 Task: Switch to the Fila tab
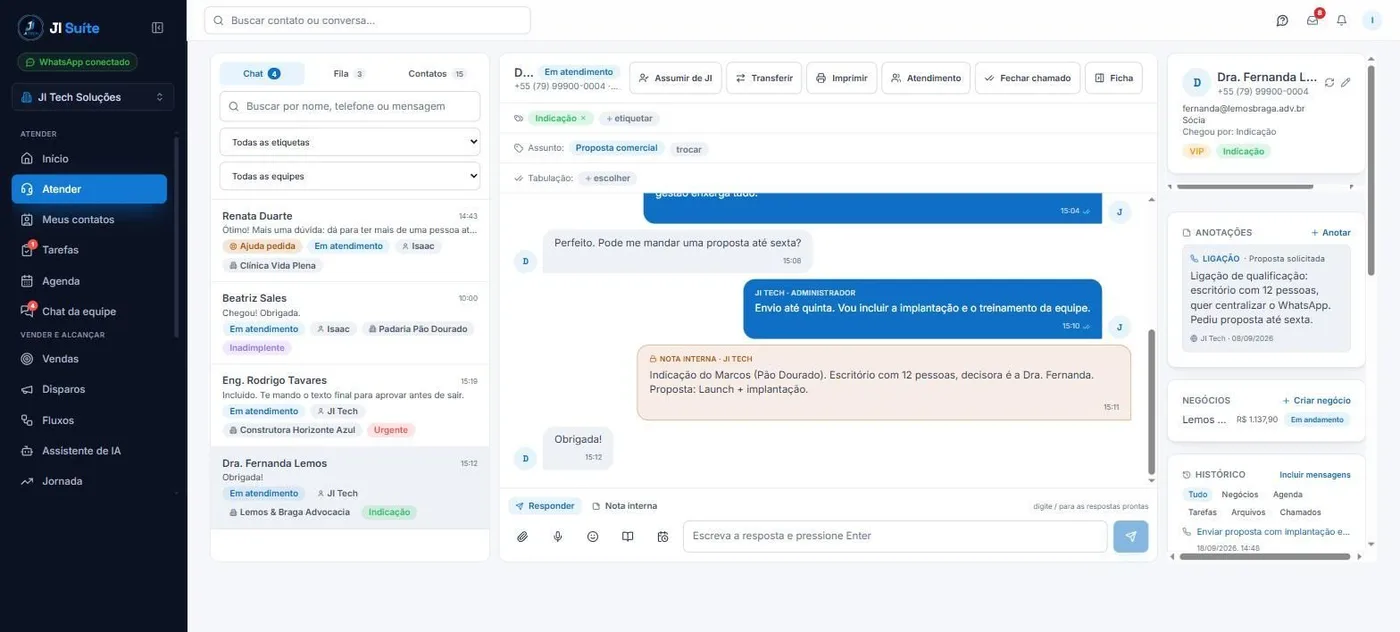point(348,73)
